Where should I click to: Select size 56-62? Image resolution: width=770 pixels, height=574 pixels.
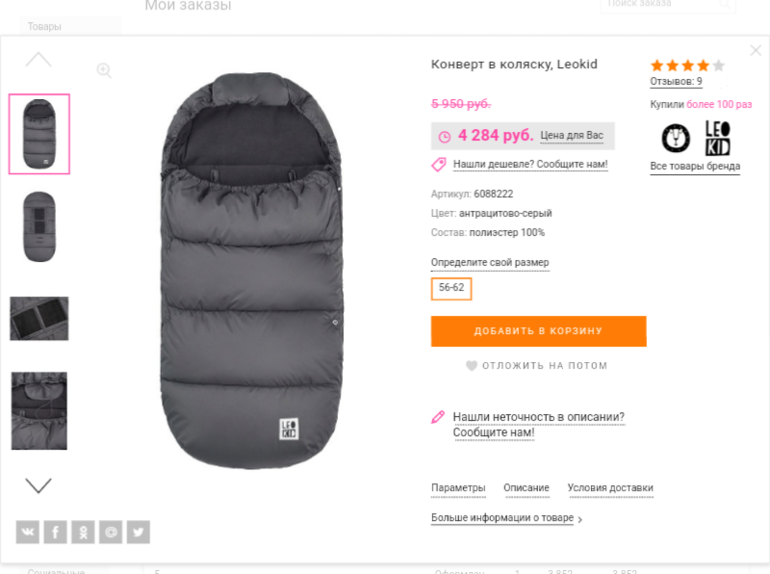(x=451, y=288)
